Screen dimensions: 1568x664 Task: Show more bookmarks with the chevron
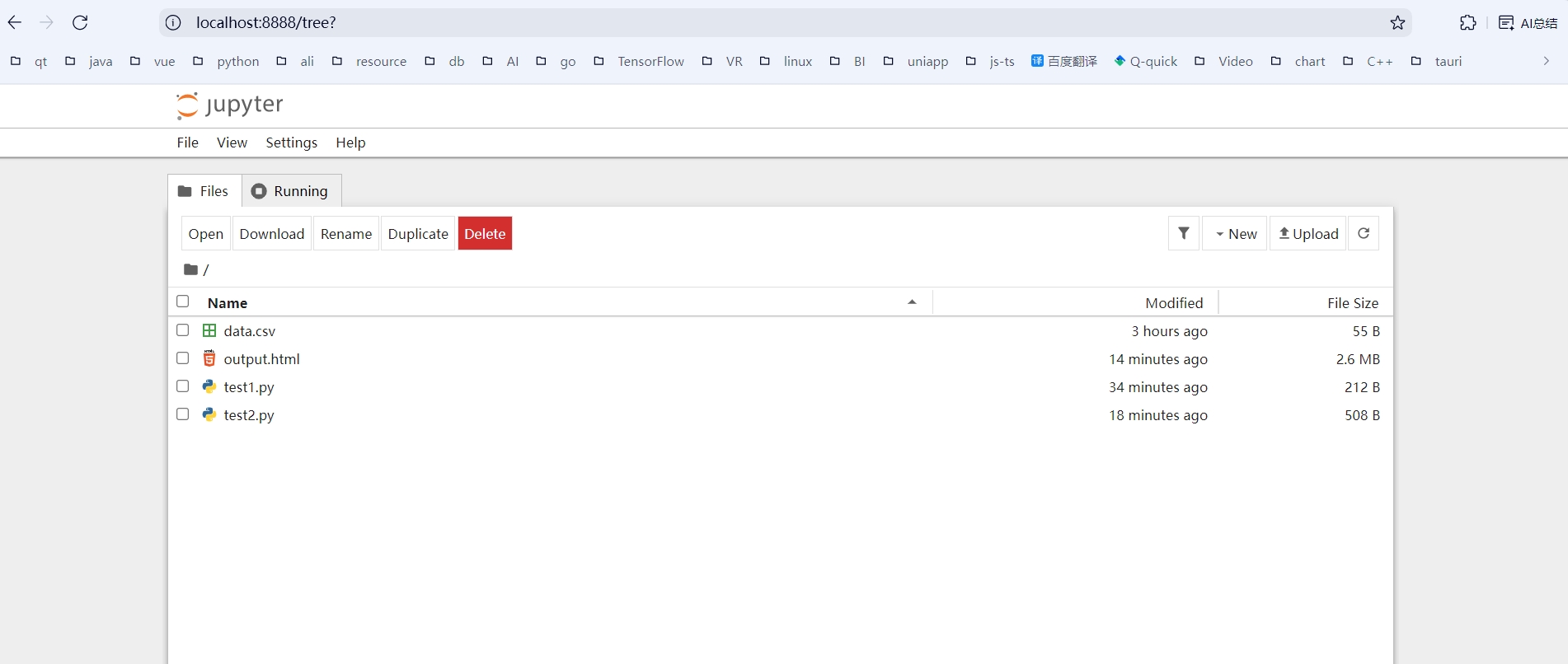(x=1546, y=61)
